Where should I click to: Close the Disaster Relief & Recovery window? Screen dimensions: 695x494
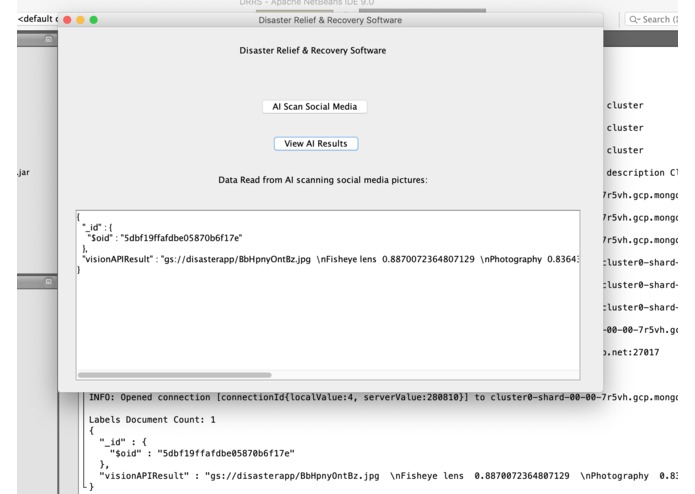[67, 20]
